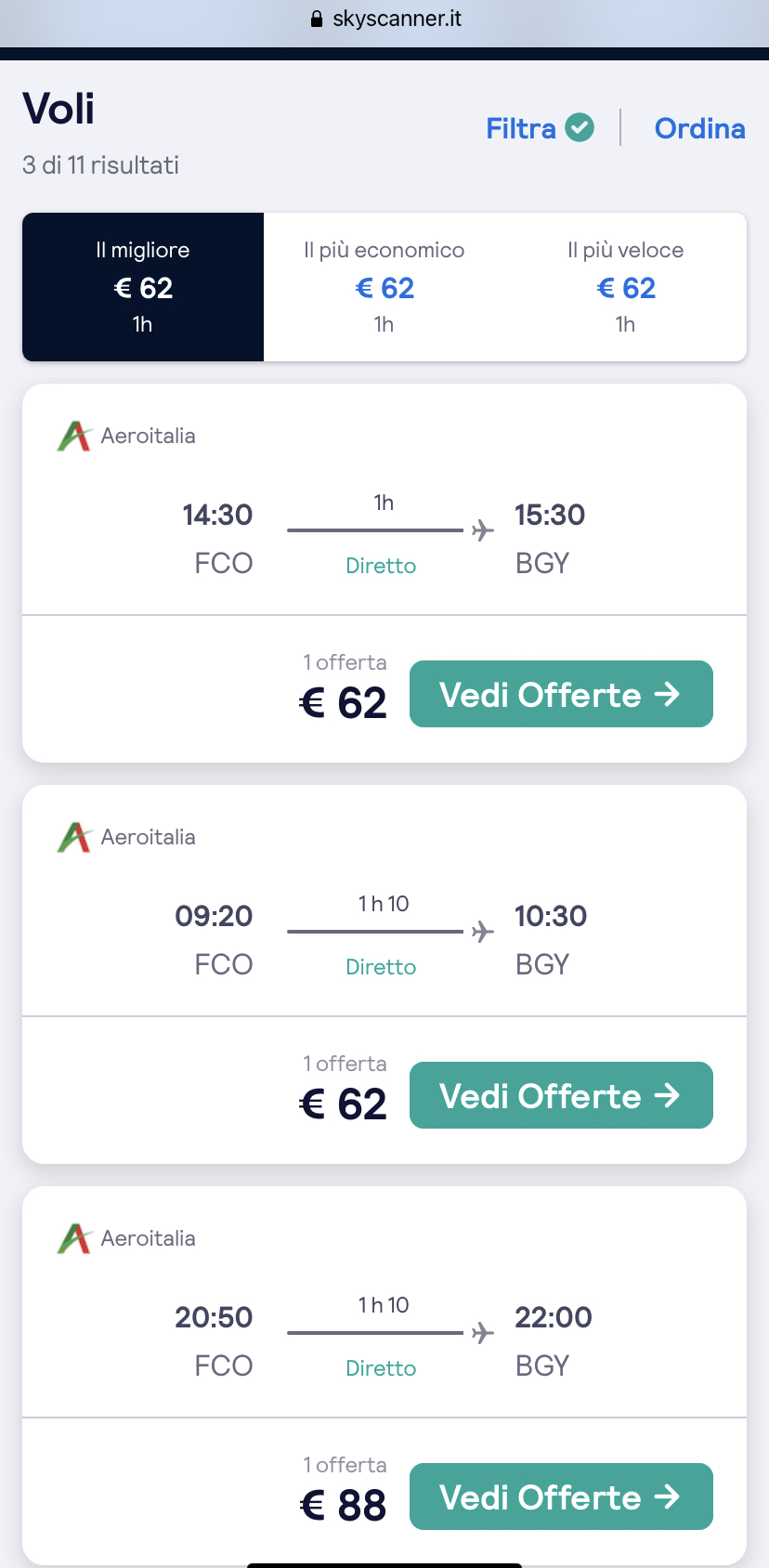Screen dimensions: 769x1568
Task: Tap the lock icon beside skyscanner.it
Action: tap(317, 19)
